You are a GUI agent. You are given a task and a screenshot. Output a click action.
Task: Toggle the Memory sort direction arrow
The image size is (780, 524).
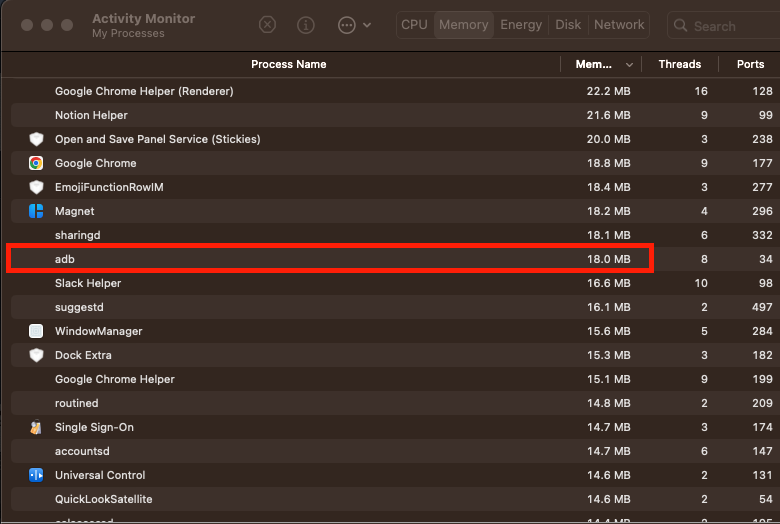(629, 65)
